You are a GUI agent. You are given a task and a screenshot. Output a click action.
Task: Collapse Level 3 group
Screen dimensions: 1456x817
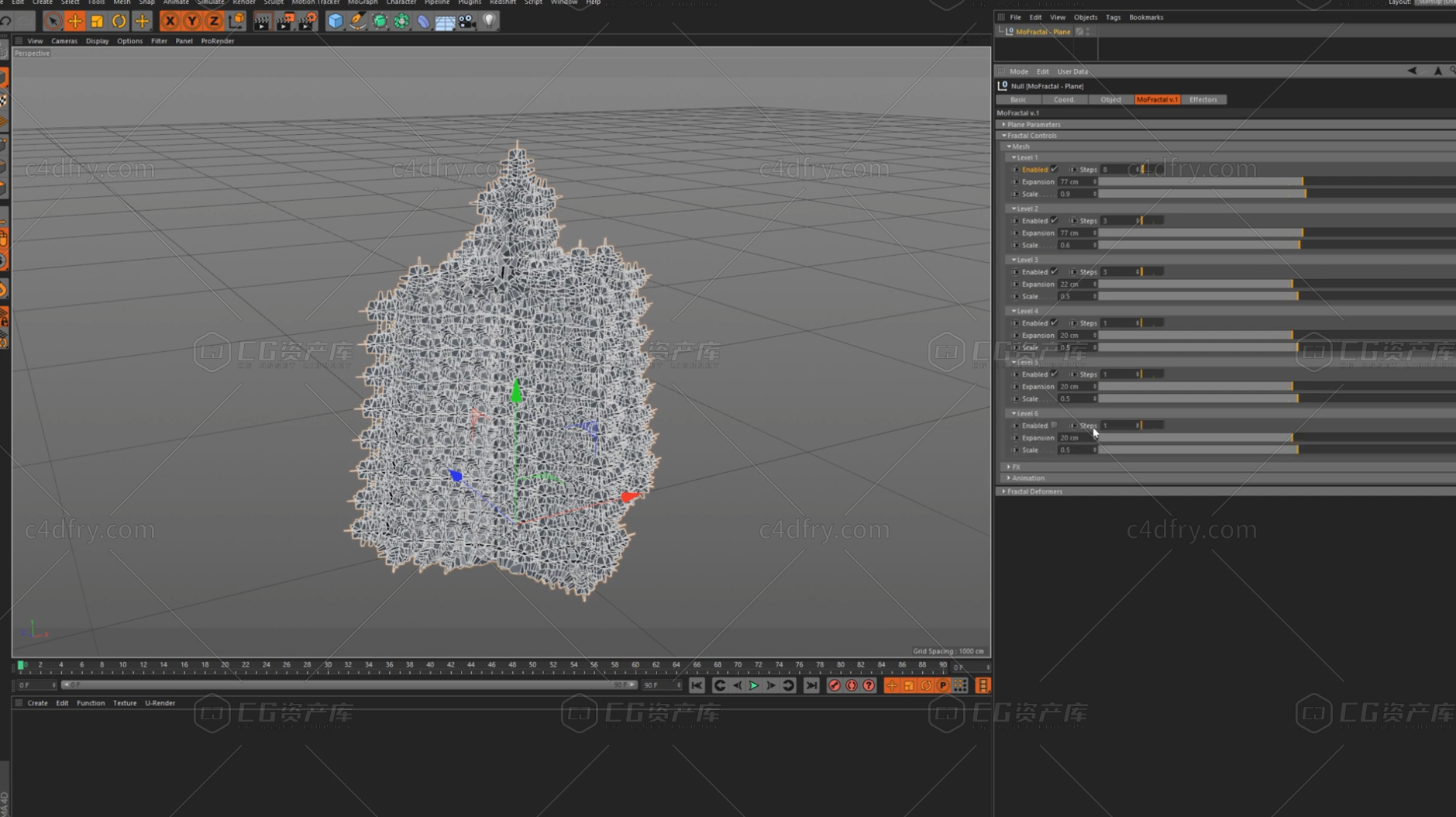click(x=1014, y=260)
